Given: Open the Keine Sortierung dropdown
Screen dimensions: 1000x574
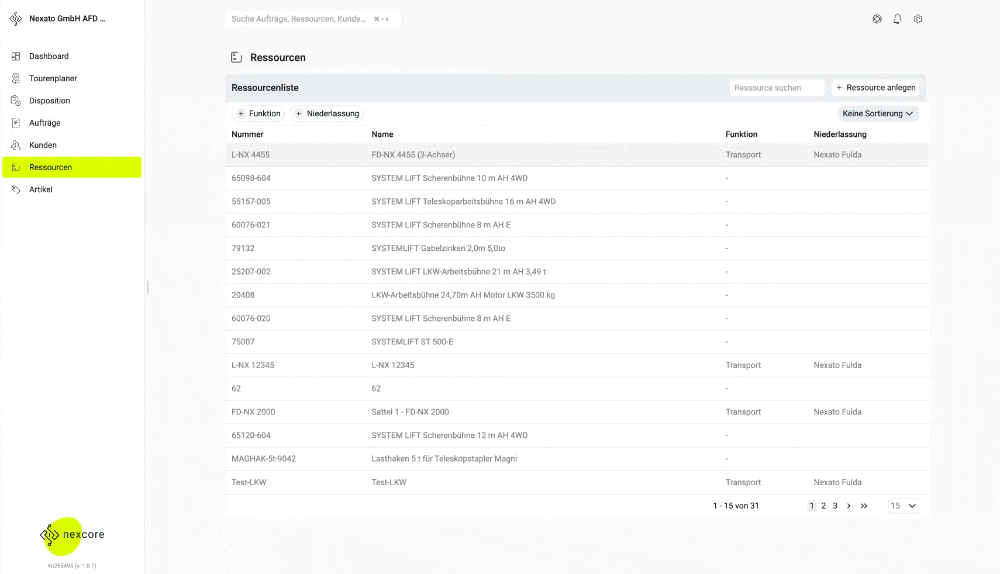Looking at the screenshot, I should (x=878, y=114).
